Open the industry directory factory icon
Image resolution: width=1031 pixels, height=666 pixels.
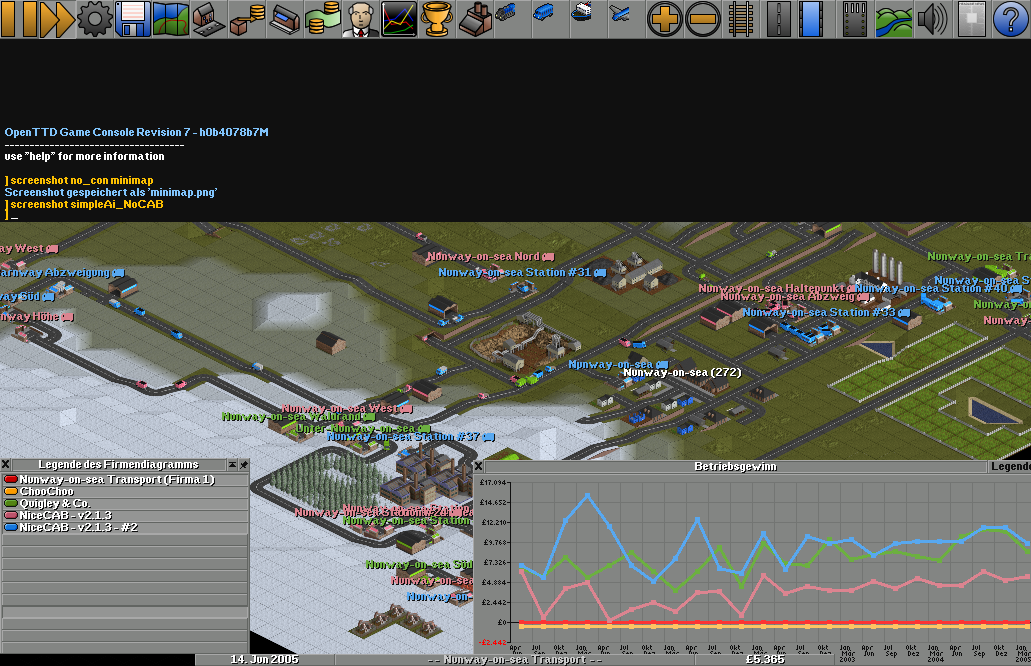[x=476, y=19]
